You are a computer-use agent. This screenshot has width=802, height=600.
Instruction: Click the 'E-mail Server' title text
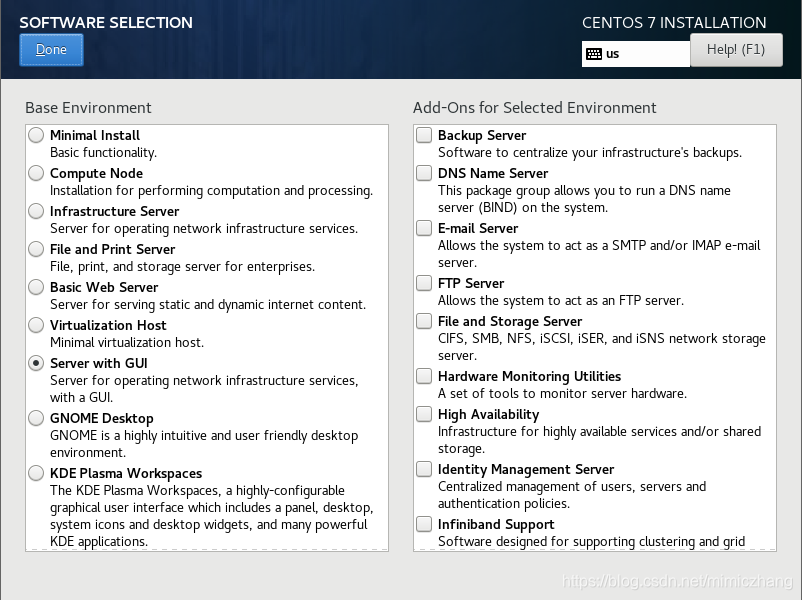tap(478, 229)
